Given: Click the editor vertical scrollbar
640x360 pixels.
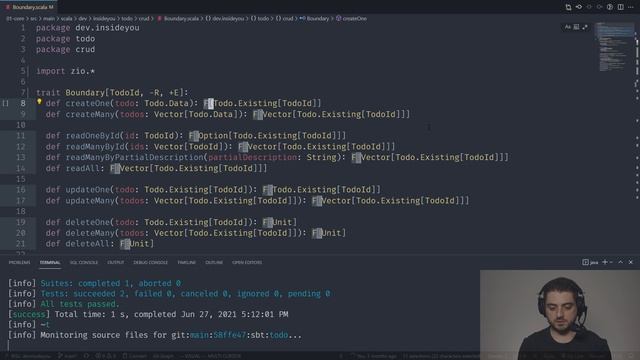Looking at the screenshot, I should [x=637, y=139].
